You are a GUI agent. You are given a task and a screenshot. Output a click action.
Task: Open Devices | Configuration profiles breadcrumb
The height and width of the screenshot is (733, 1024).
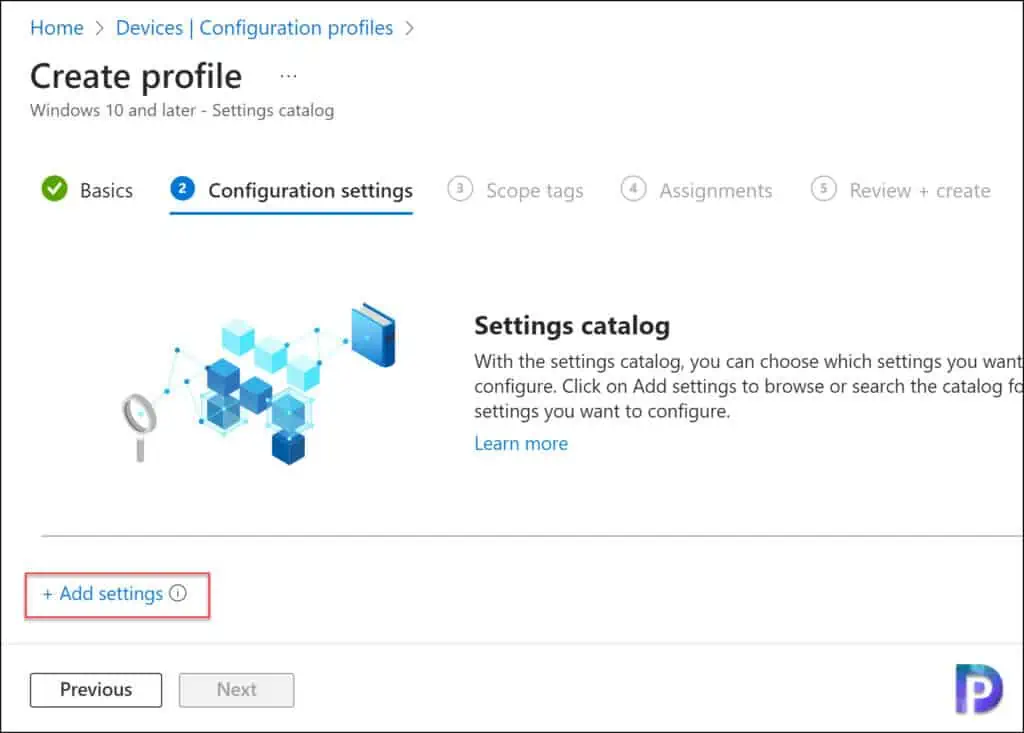[254, 28]
